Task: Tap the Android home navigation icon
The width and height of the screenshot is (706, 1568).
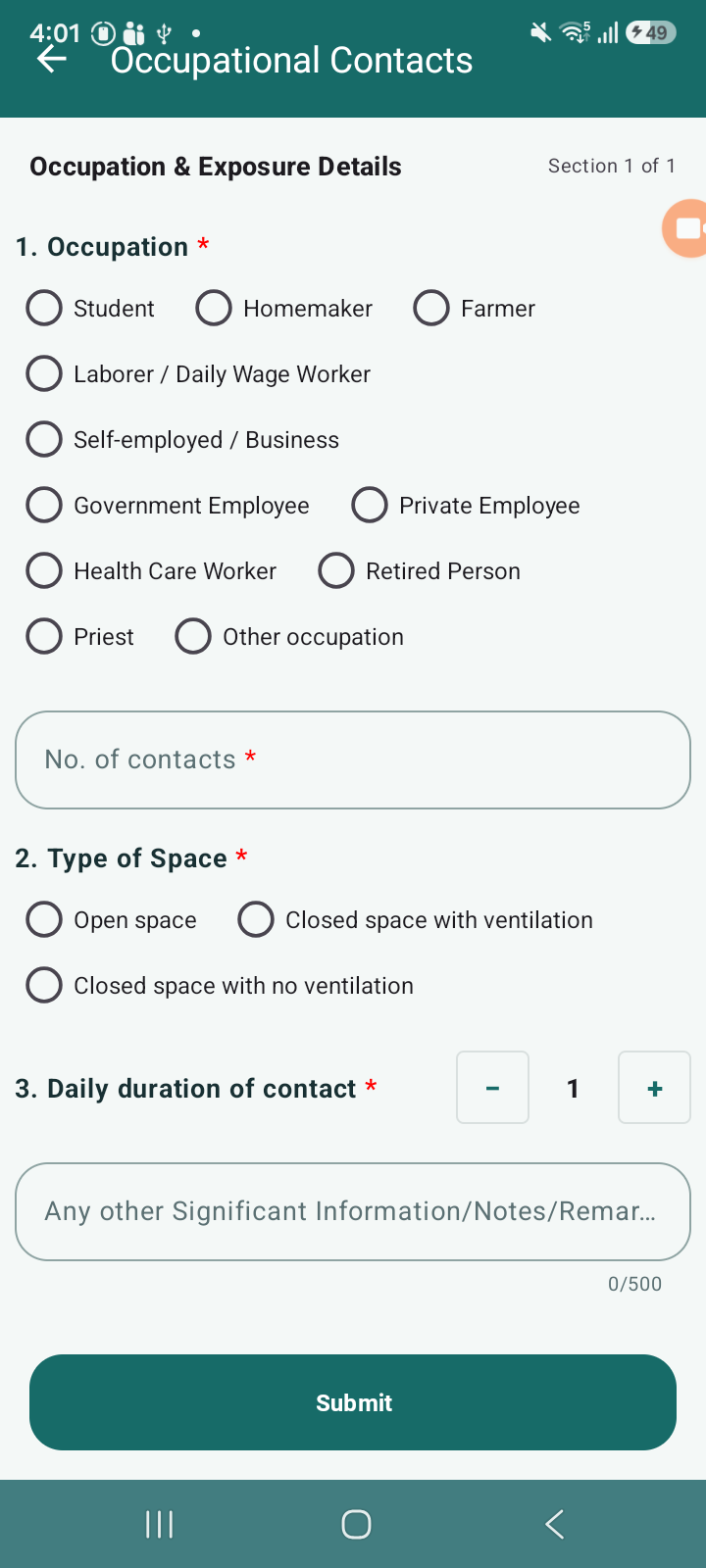Action: pyautogui.click(x=356, y=1524)
